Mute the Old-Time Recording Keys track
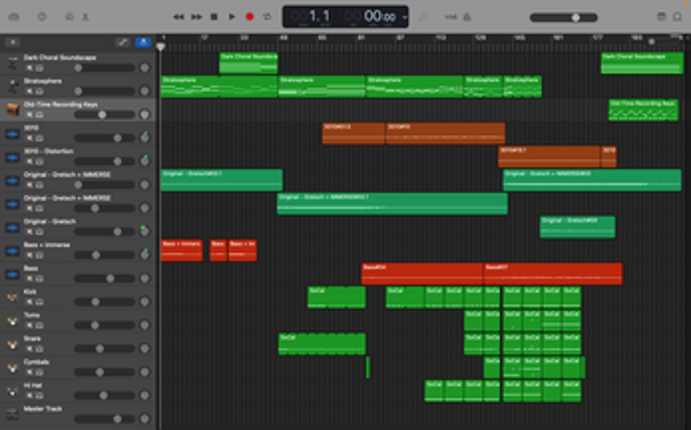The height and width of the screenshot is (430, 691). click(x=29, y=114)
